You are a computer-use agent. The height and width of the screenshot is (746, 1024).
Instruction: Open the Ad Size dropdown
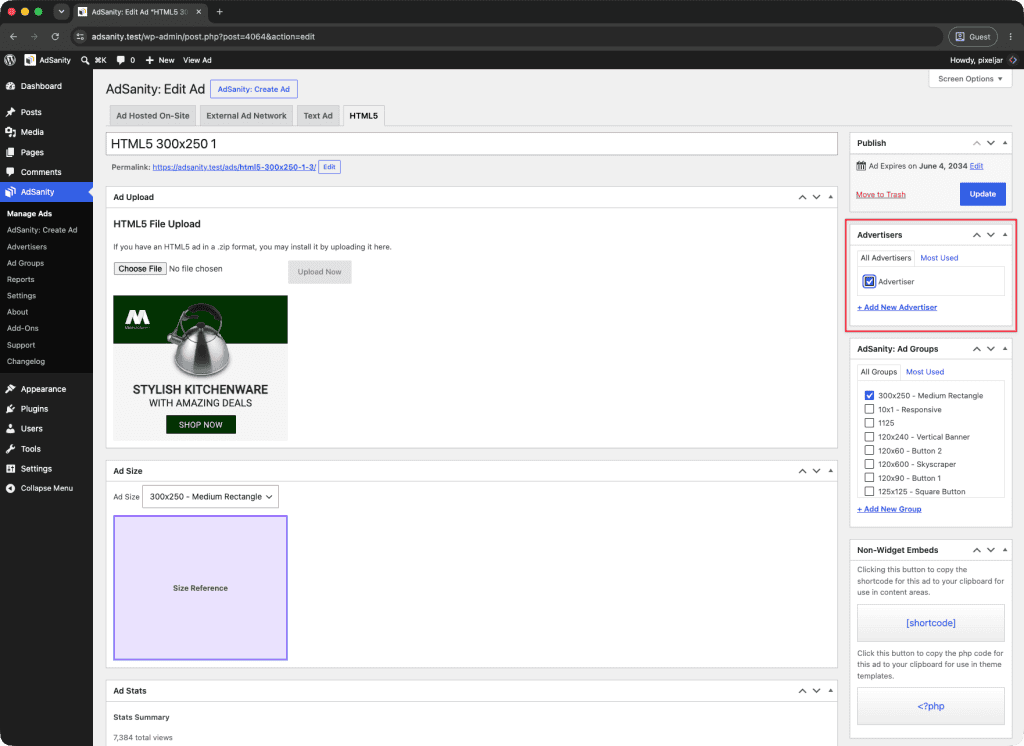tap(210, 496)
